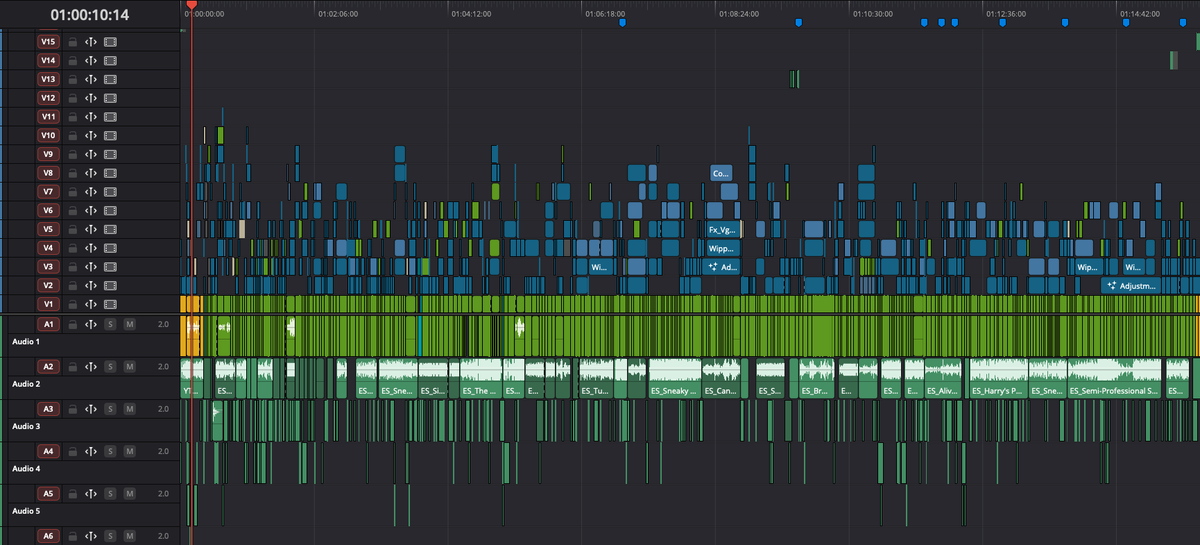Click the blue marker under 01:12:36:00

(1003, 22)
